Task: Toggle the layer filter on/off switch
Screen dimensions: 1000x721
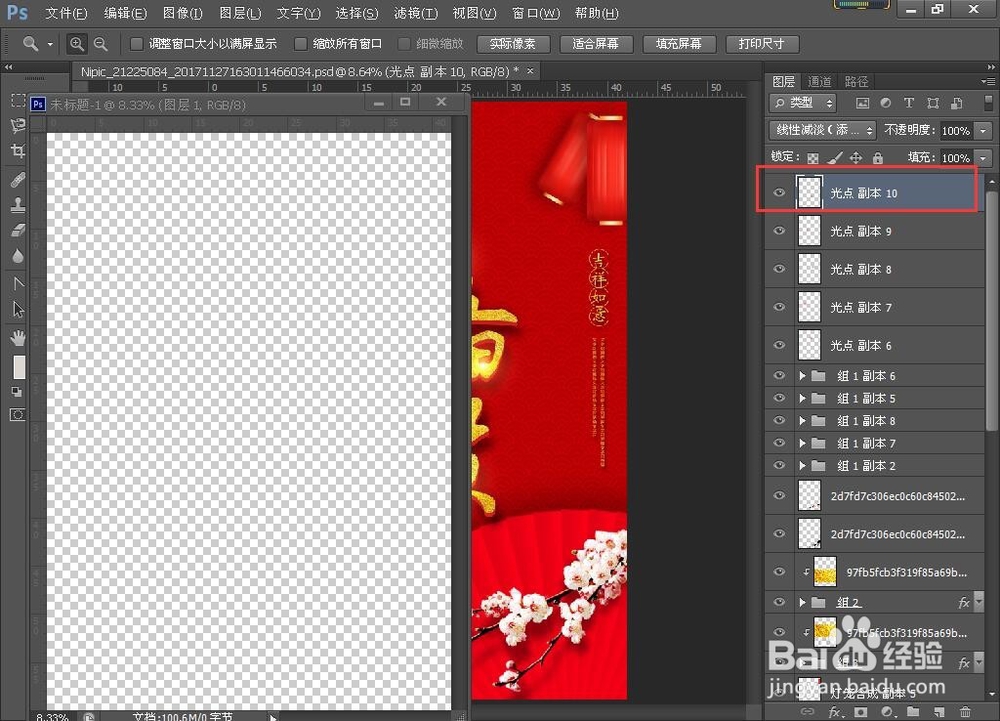Action: click(x=989, y=103)
